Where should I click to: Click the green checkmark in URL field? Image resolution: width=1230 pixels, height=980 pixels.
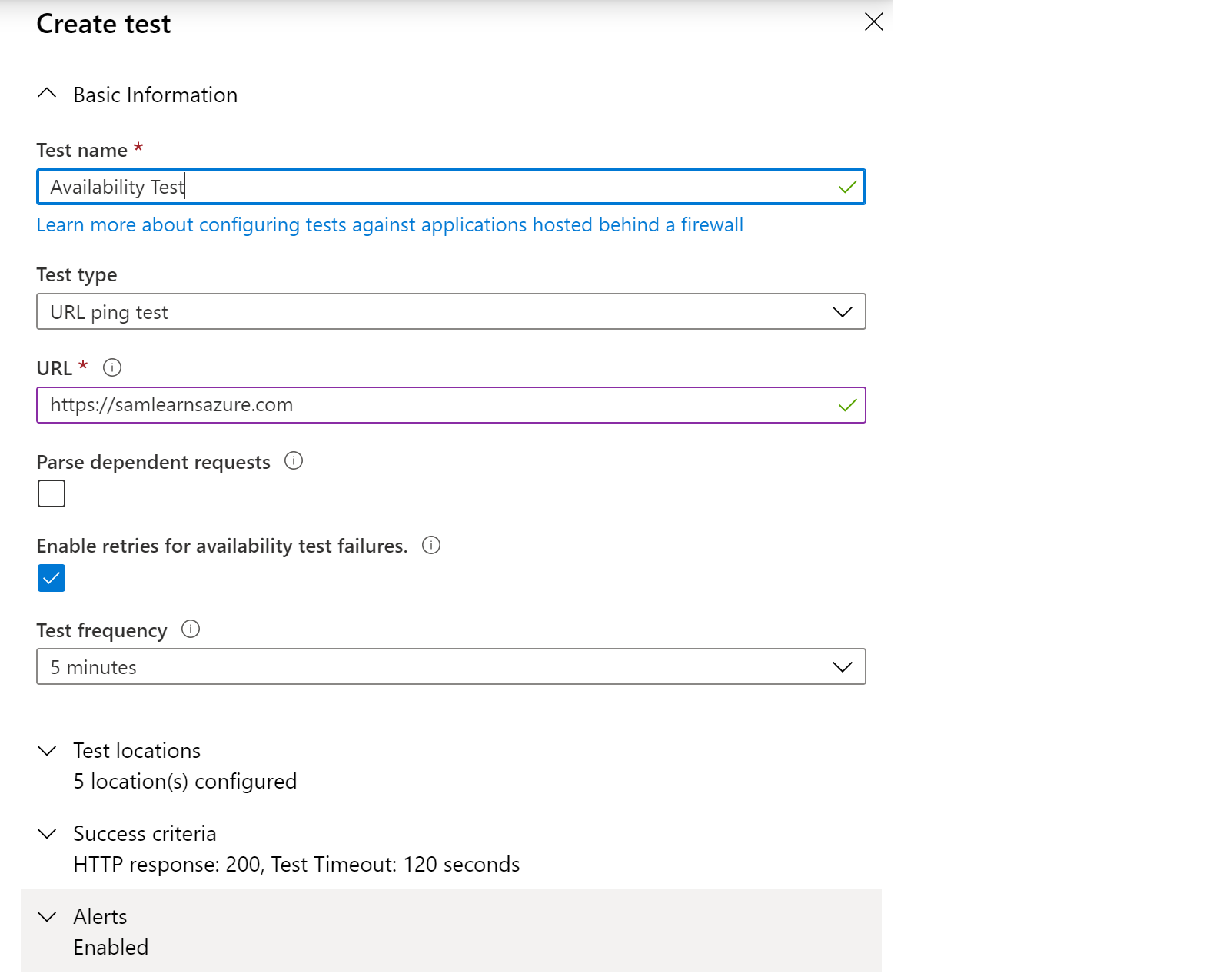[x=847, y=405]
